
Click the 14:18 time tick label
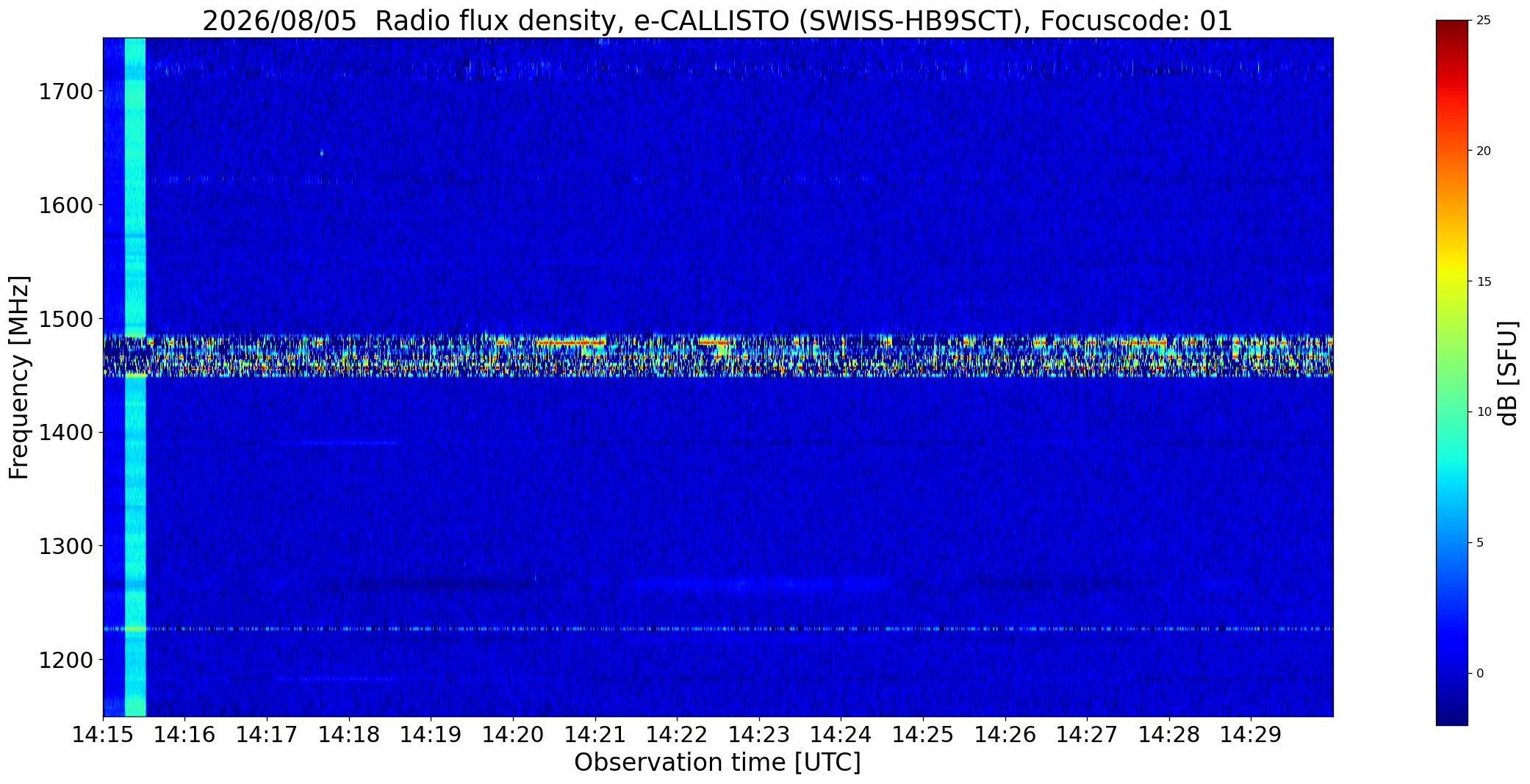point(349,735)
